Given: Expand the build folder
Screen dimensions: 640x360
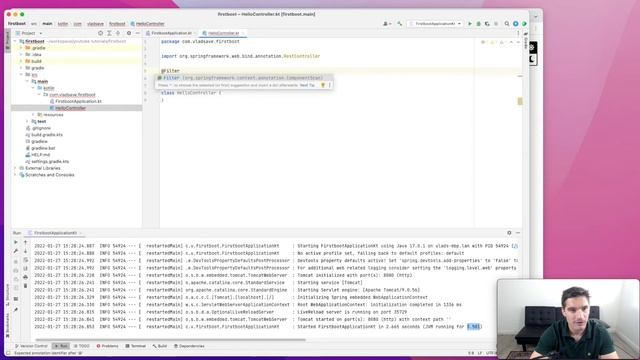Looking at the screenshot, I should pyautogui.click(x=21, y=61).
